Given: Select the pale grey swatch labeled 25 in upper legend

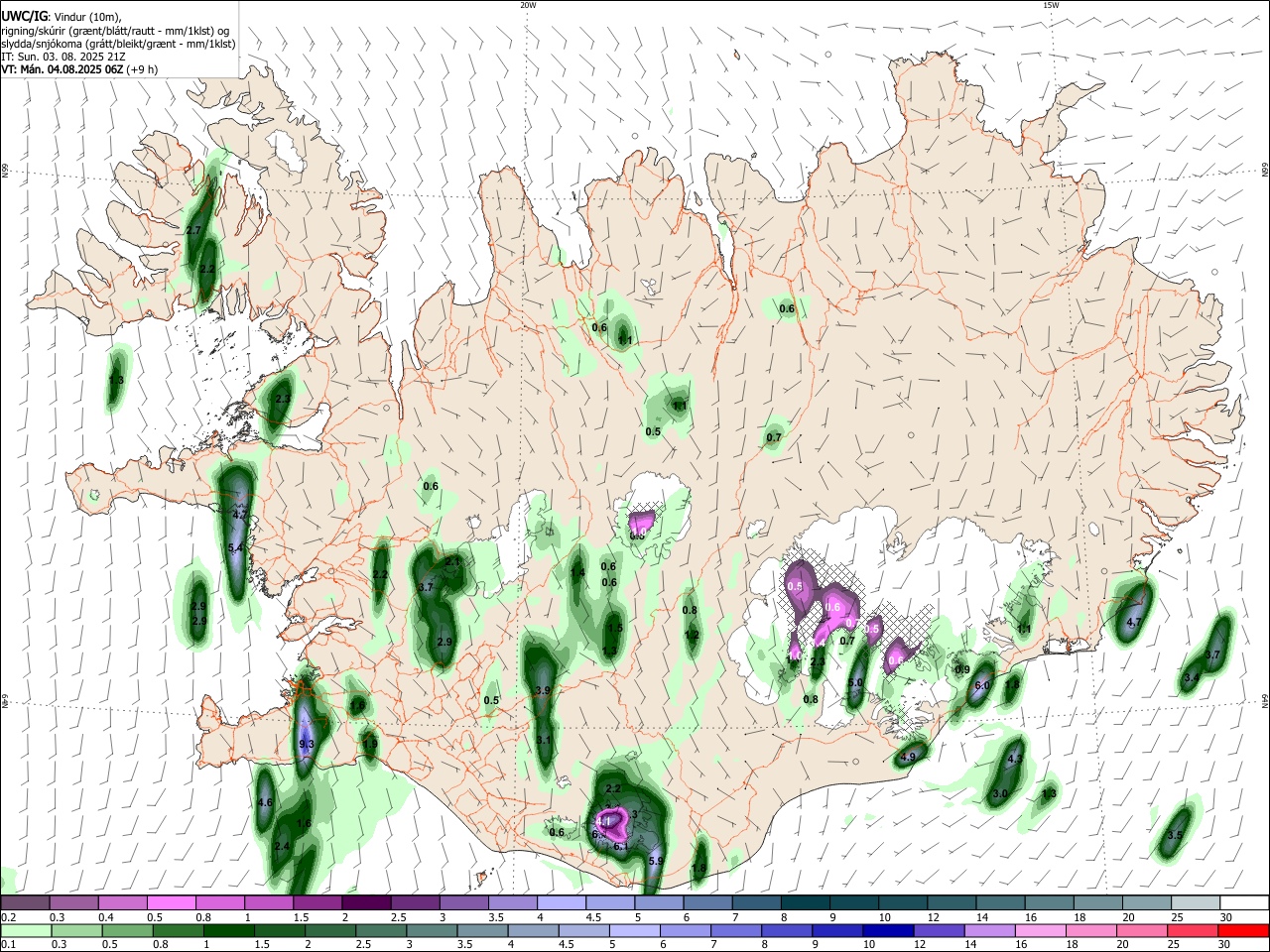Looking at the screenshot, I should pos(1196,902).
